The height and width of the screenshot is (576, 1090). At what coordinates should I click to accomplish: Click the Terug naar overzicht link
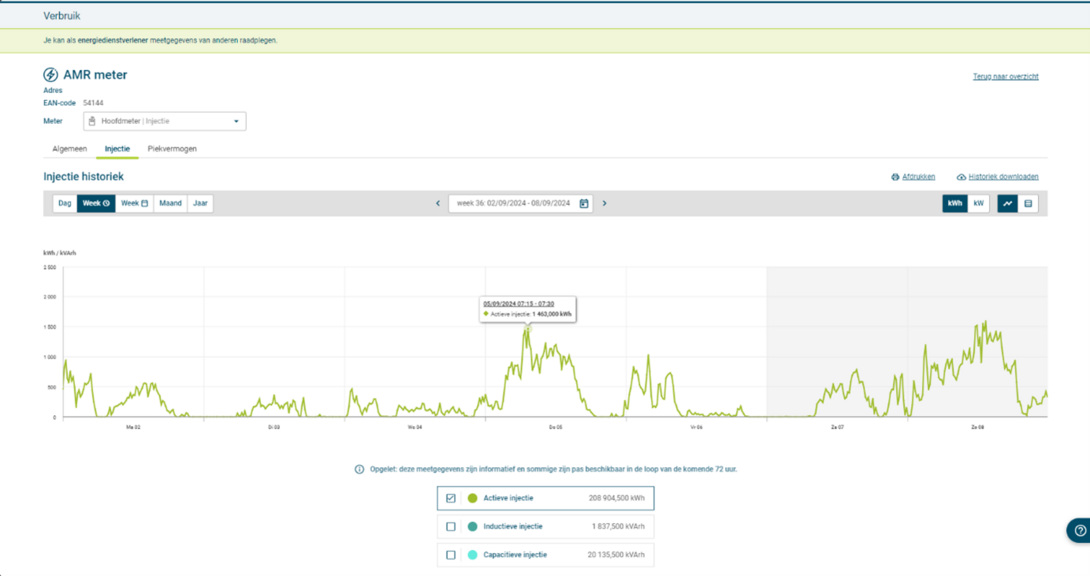click(1005, 76)
